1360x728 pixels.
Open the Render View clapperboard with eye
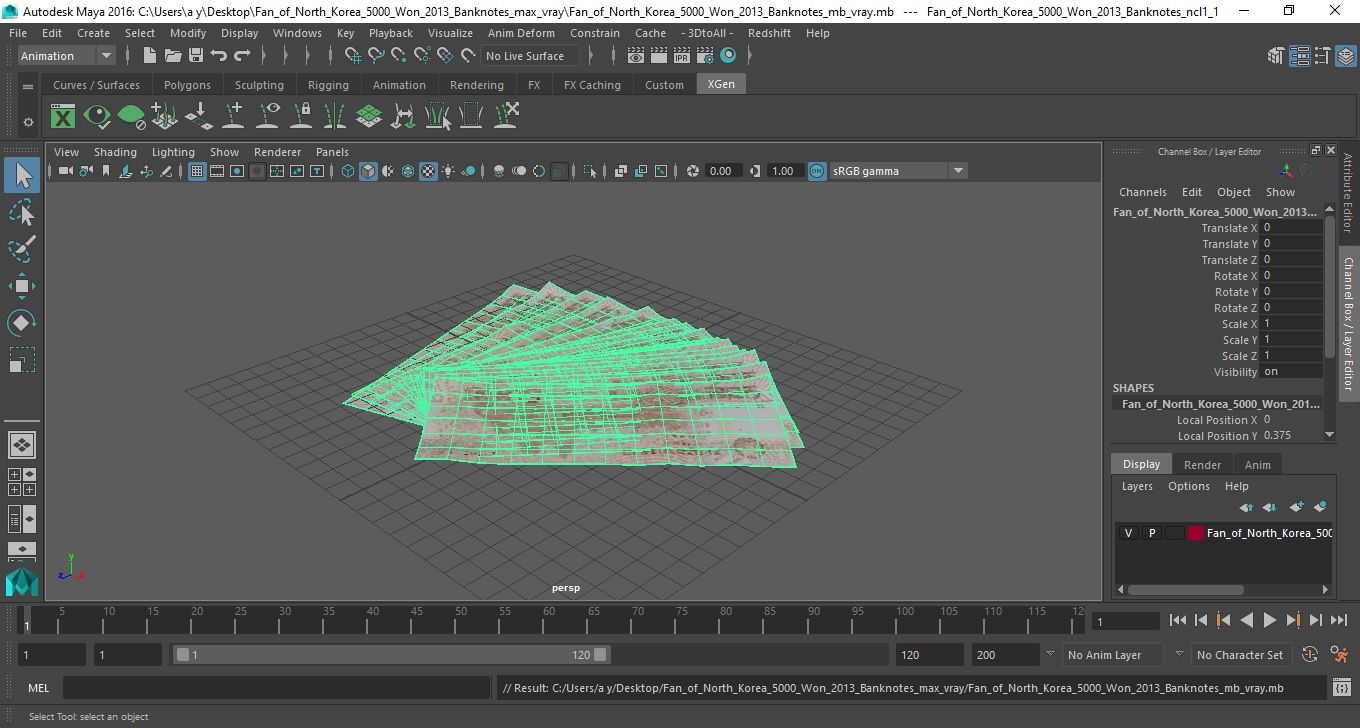pyautogui.click(x=636, y=56)
